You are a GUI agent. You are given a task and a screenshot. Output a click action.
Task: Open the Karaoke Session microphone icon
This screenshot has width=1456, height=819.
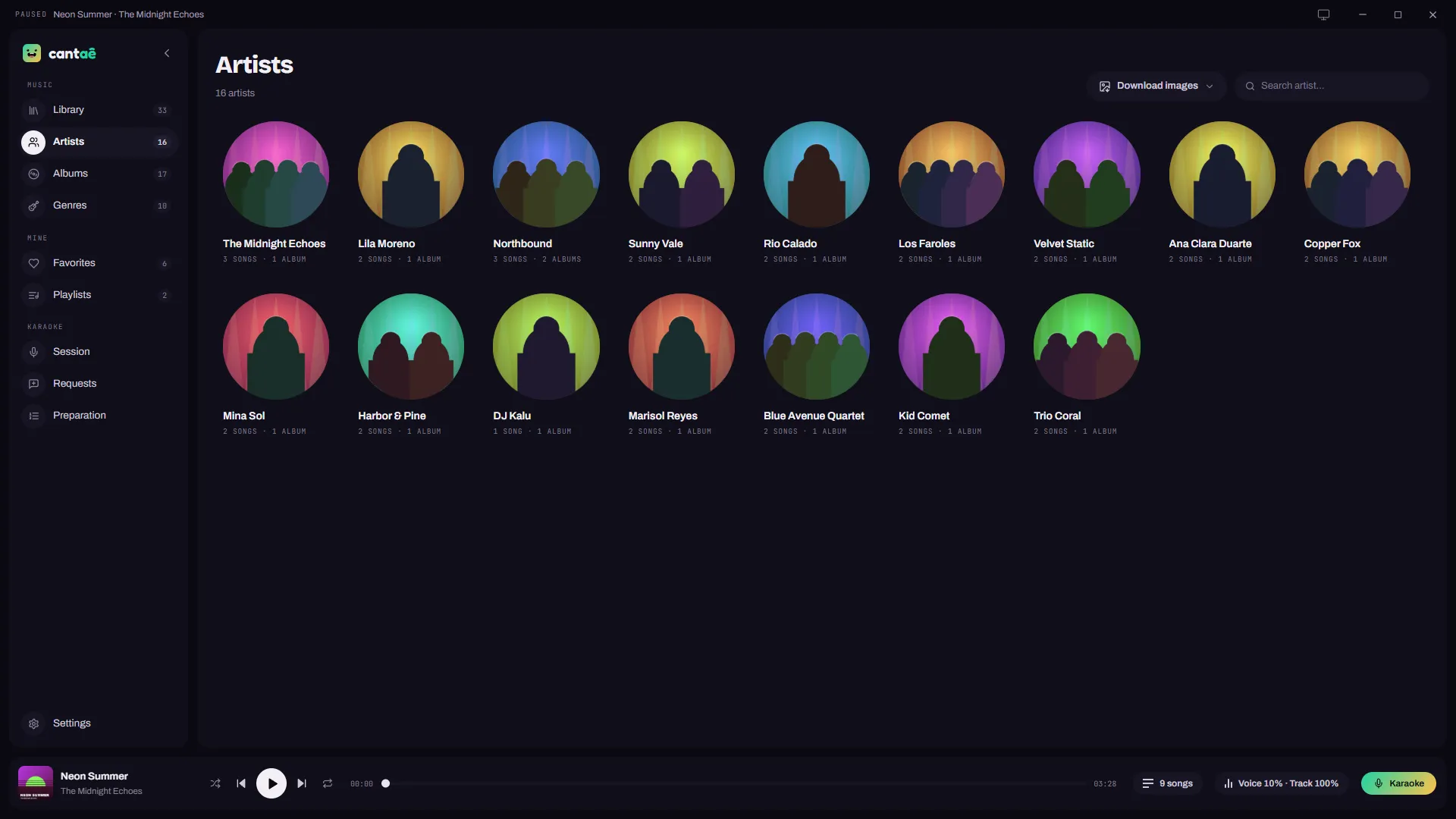[33, 352]
